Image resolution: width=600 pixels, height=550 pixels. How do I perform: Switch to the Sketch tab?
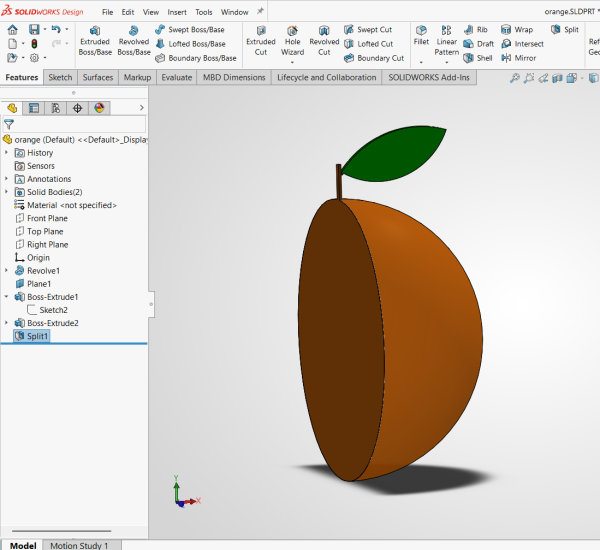pyautogui.click(x=60, y=77)
